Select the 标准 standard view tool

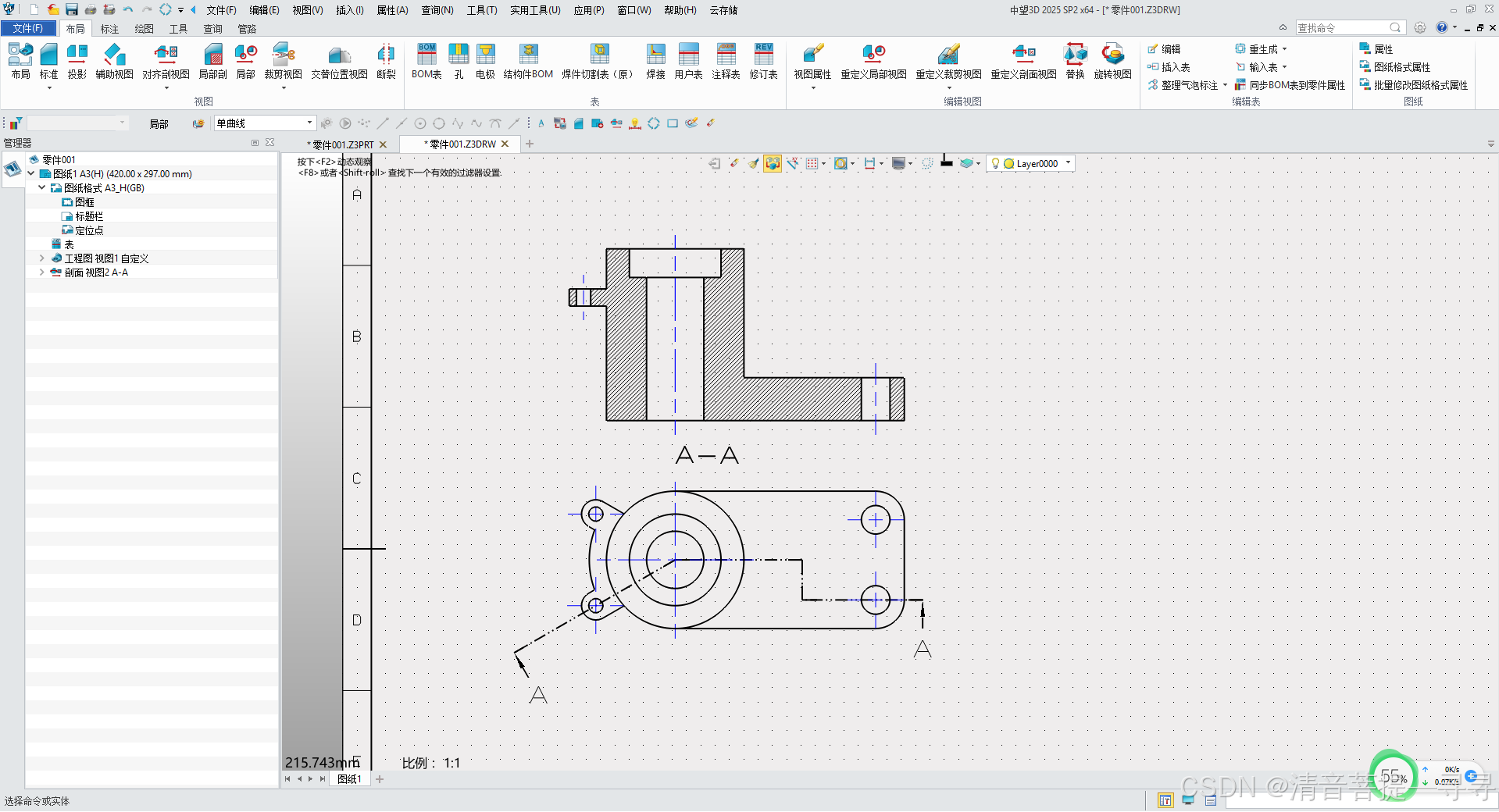(48, 62)
